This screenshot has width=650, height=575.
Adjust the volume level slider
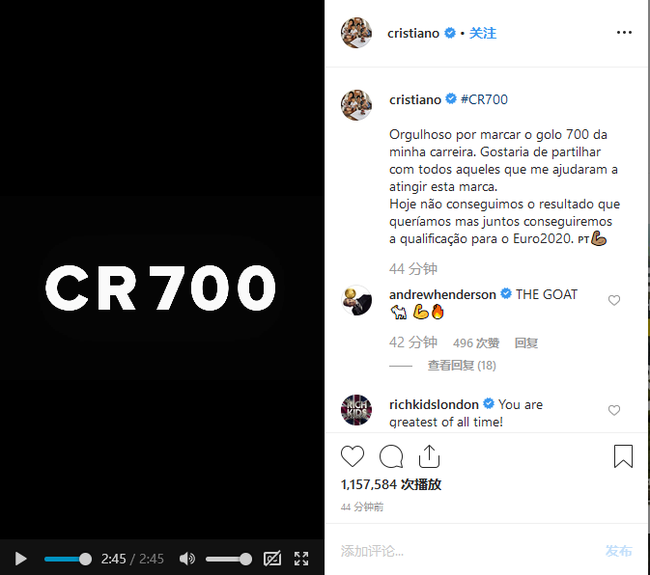[x=229, y=559]
